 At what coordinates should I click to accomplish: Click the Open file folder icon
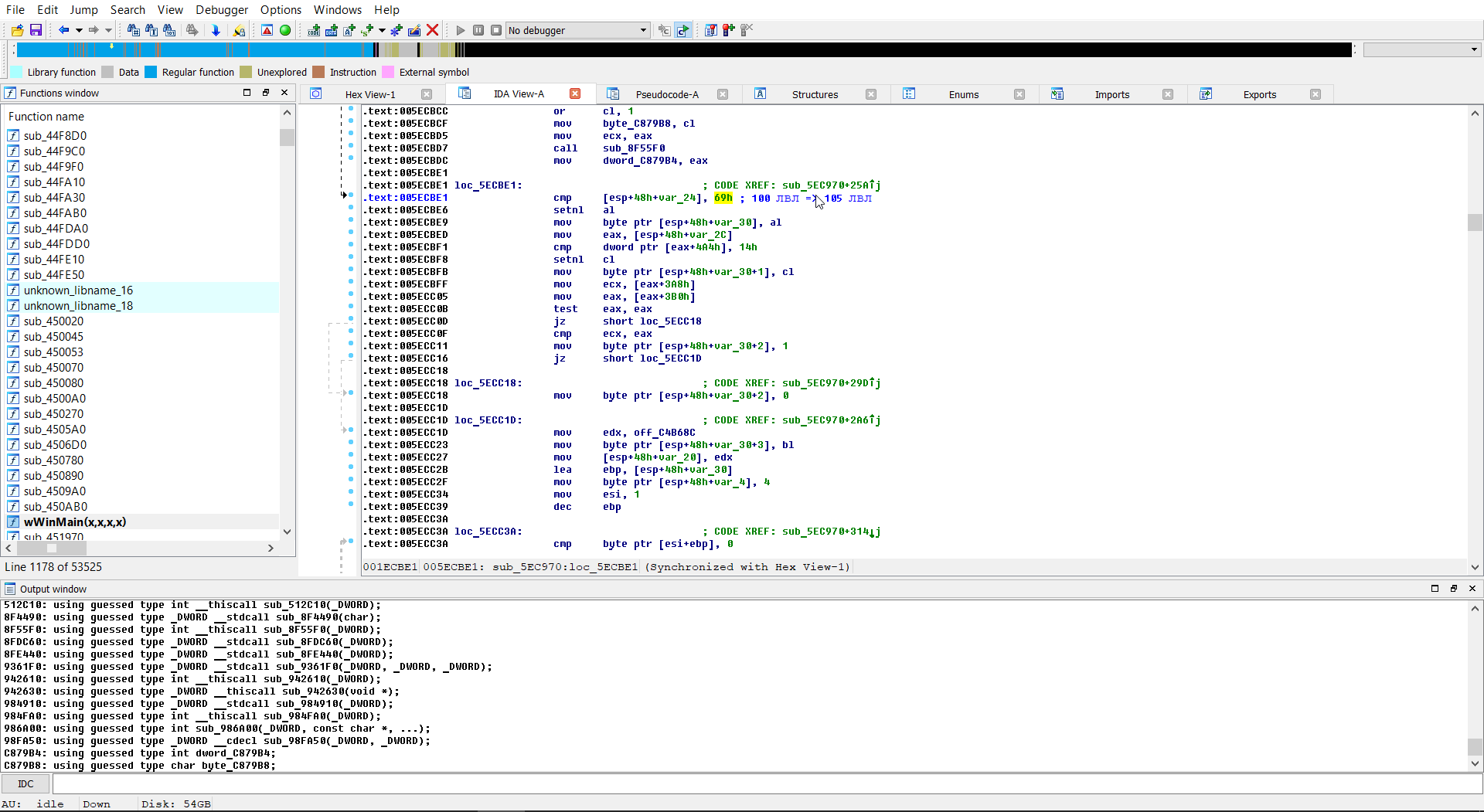click(17, 30)
